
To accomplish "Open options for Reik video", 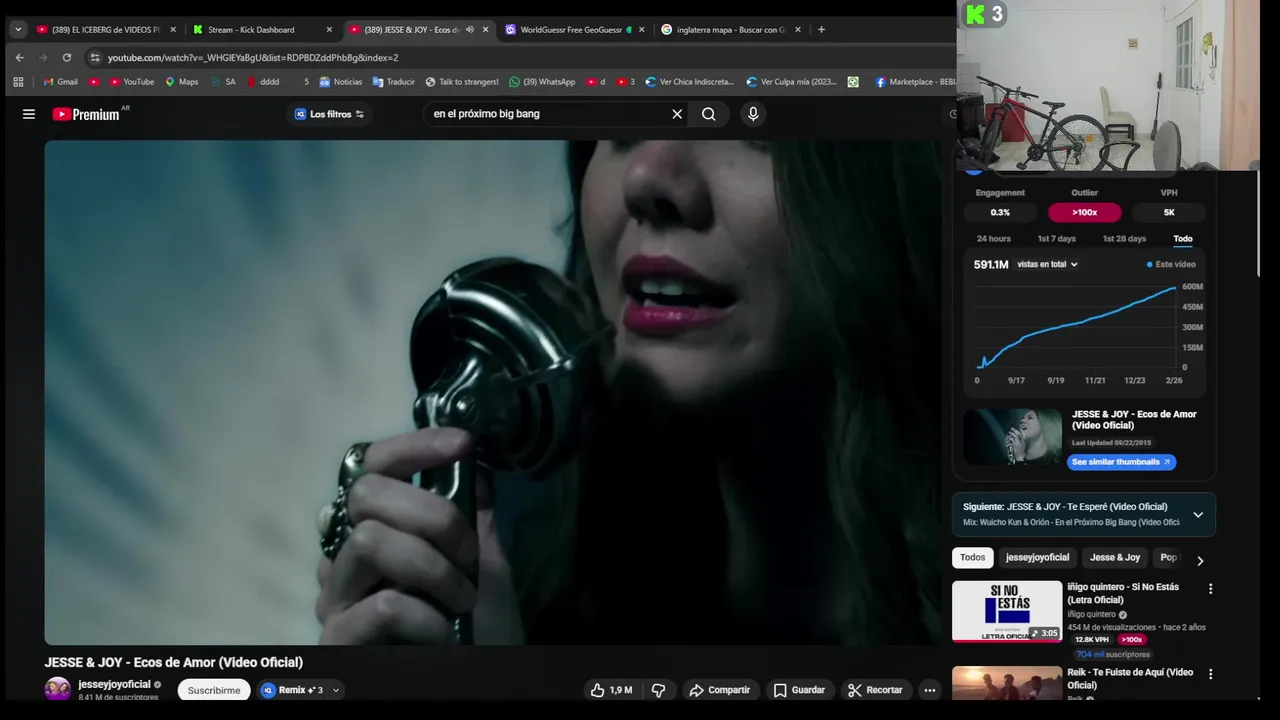I will point(1210,675).
